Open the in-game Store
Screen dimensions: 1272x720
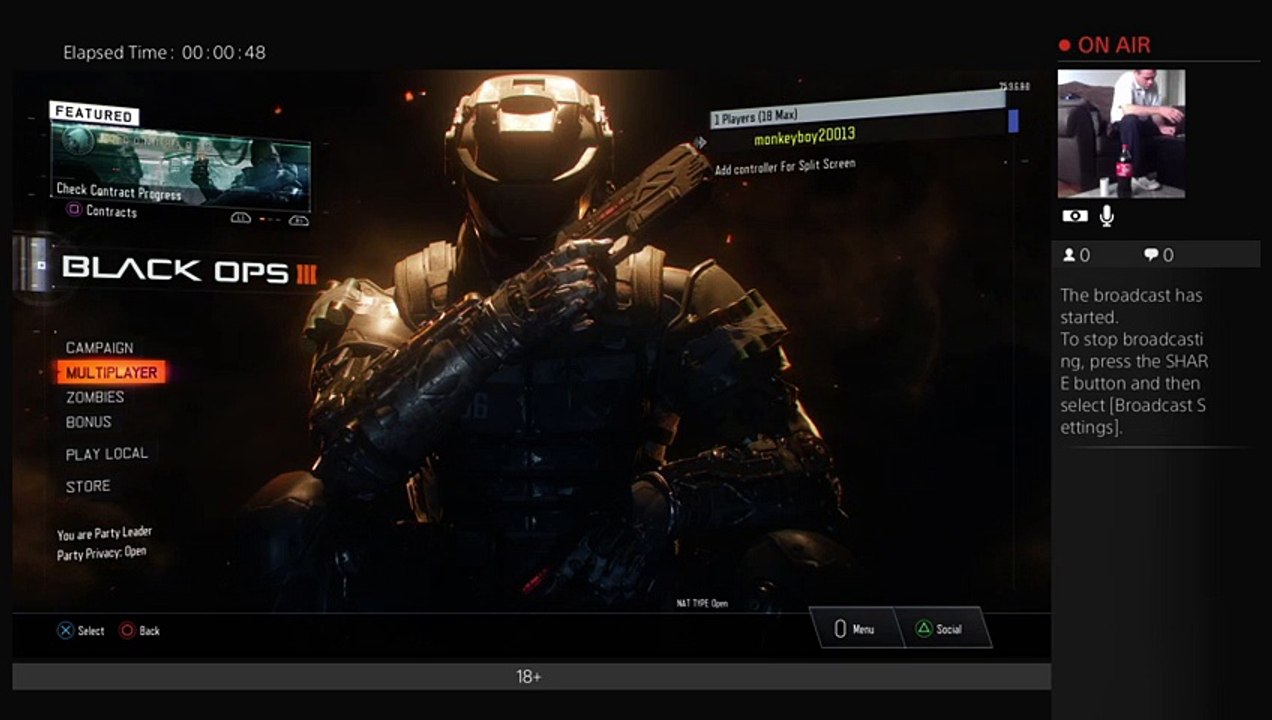pos(88,486)
